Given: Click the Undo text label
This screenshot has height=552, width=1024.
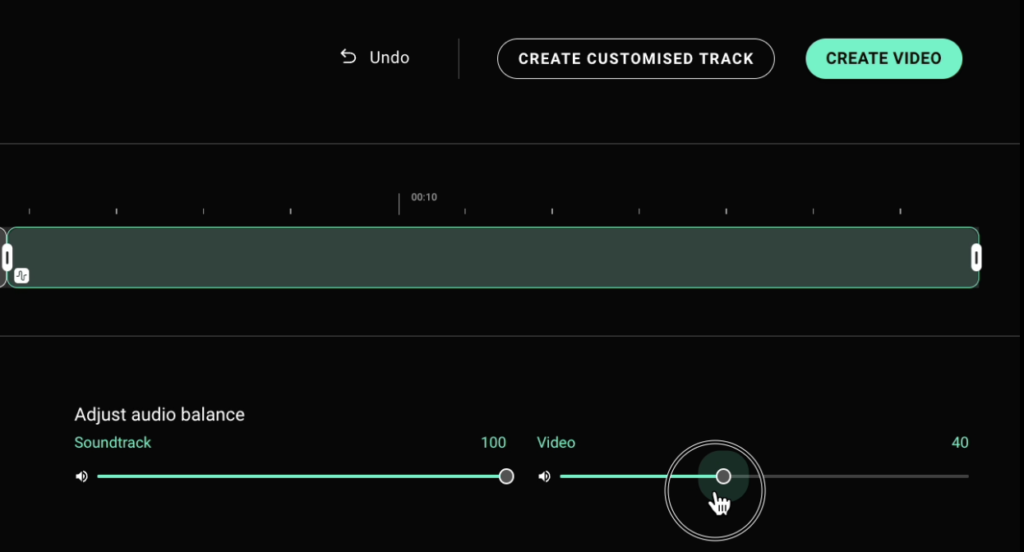Looking at the screenshot, I should (x=389, y=58).
